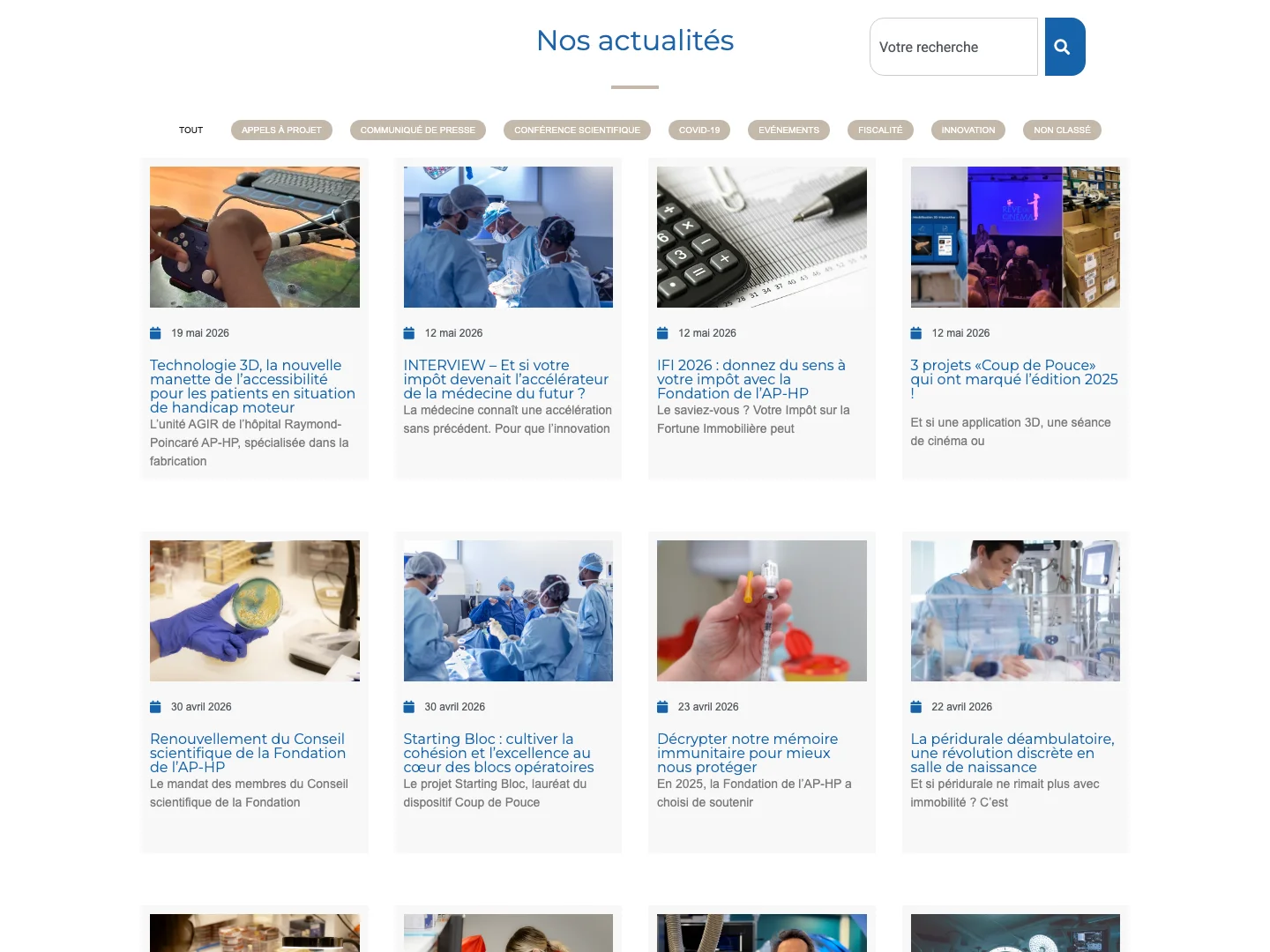Open Renouvellement du Conseil scientifique article
This screenshot has width=1270, height=952.
[x=248, y=753]
